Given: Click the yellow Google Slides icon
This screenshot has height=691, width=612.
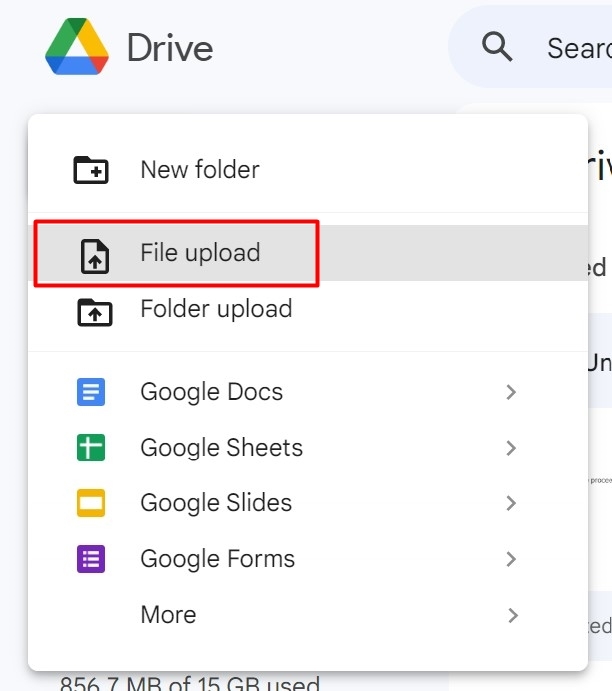Looking at the screenshot, I should [91, 503].
